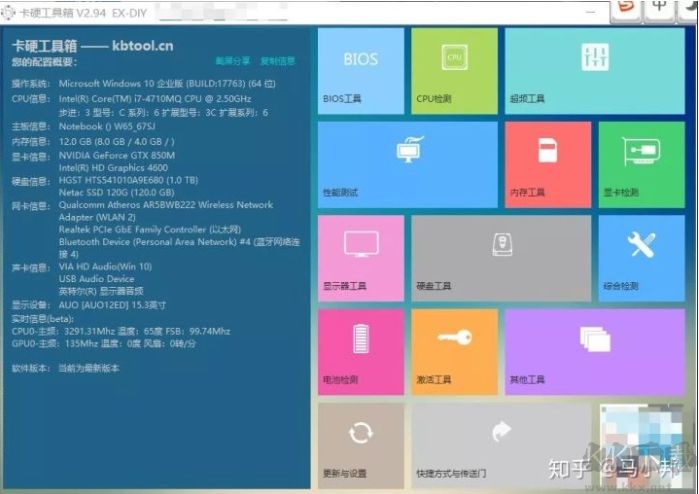Click the HGST HTS541010A9E680 disk line
The image size is (699, 494).
click(x=128, y=180)
